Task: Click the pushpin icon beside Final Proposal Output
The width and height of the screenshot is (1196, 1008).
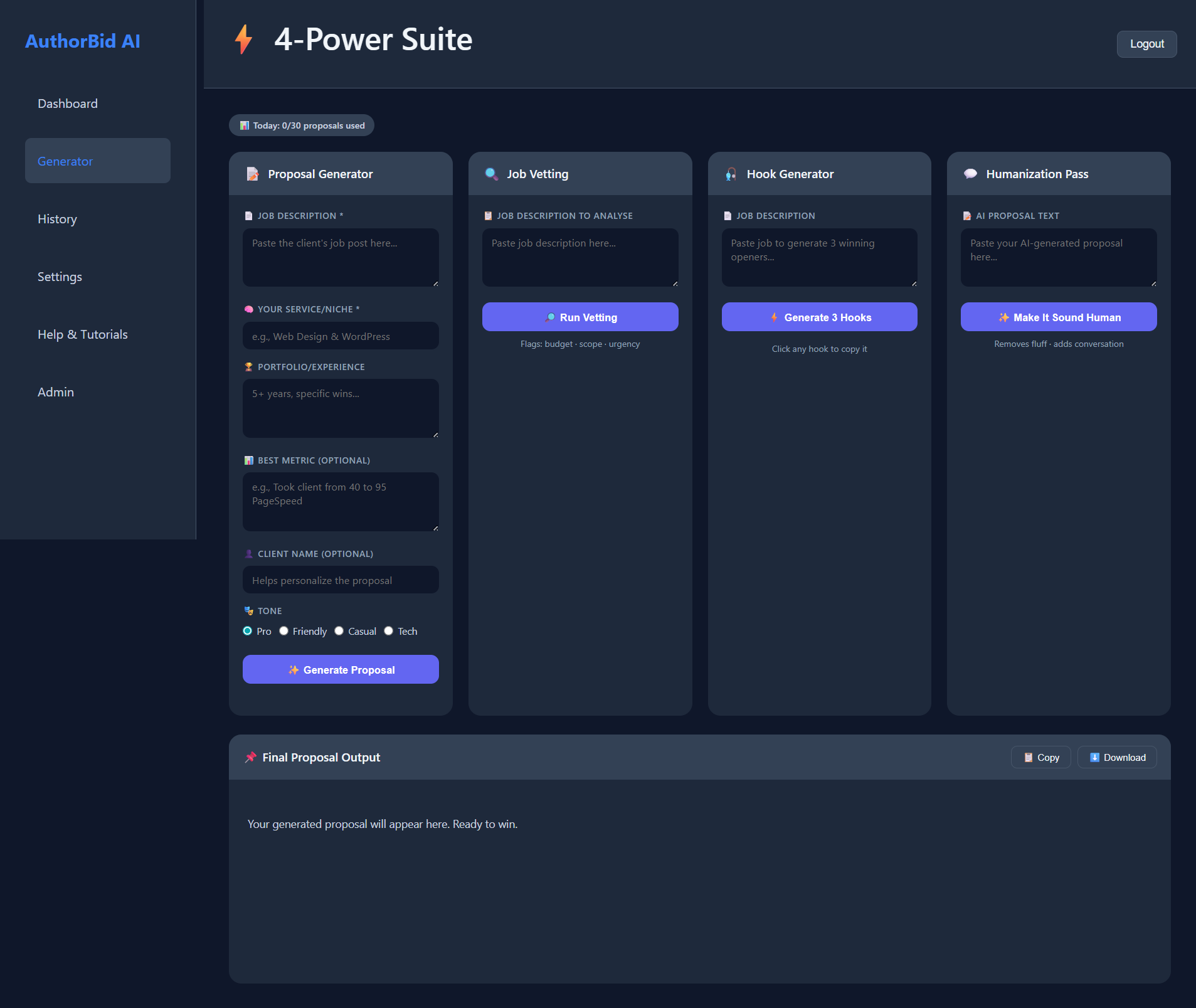Action: 251,757
